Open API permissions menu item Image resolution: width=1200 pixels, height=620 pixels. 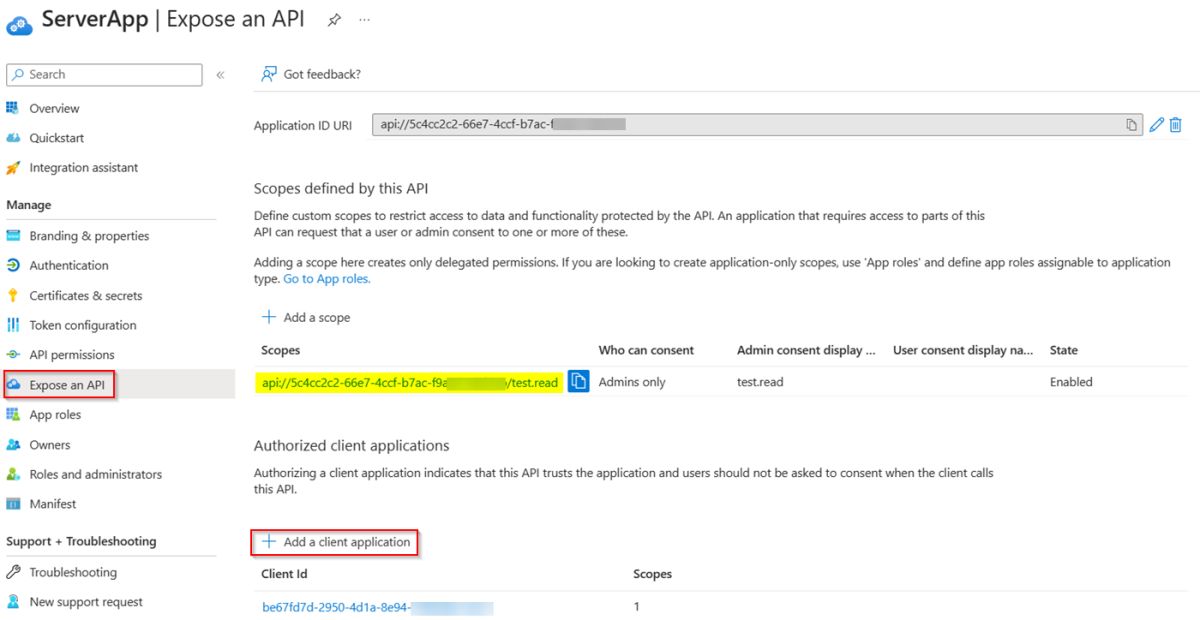point(72,354)
